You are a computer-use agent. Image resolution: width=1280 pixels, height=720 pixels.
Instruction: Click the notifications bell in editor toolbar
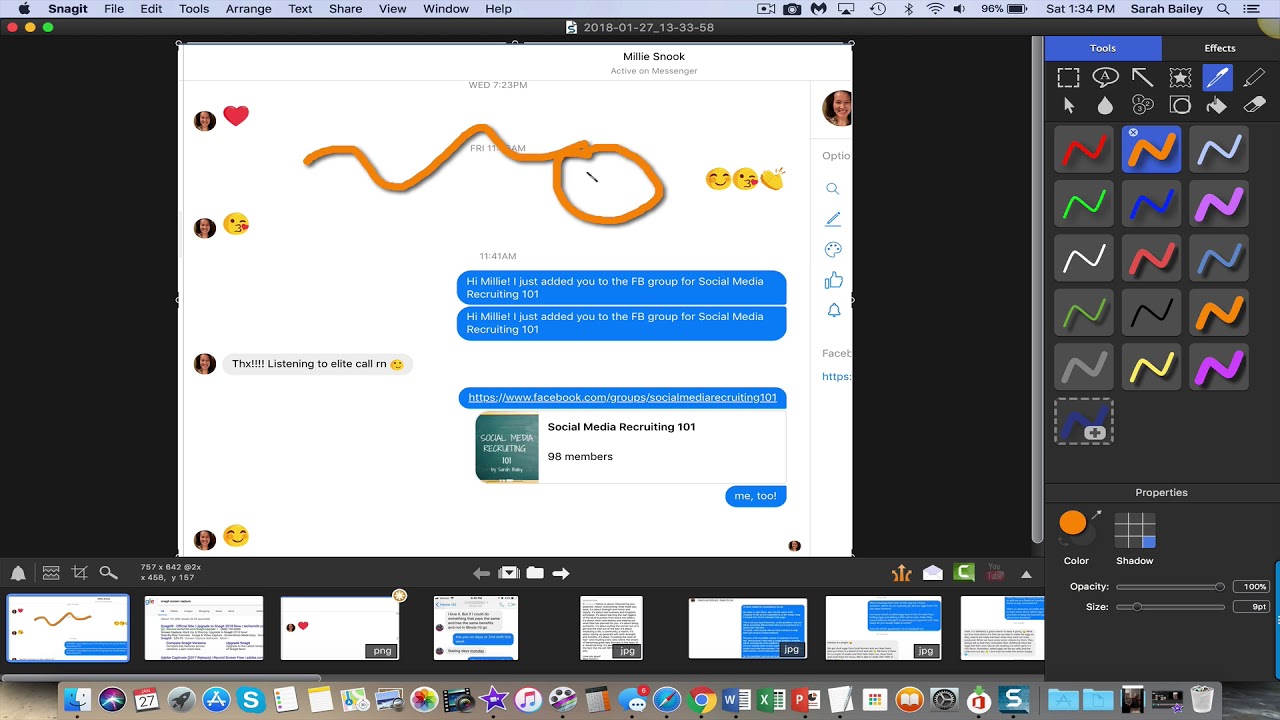pyautogui.click(x=18, y=573)
